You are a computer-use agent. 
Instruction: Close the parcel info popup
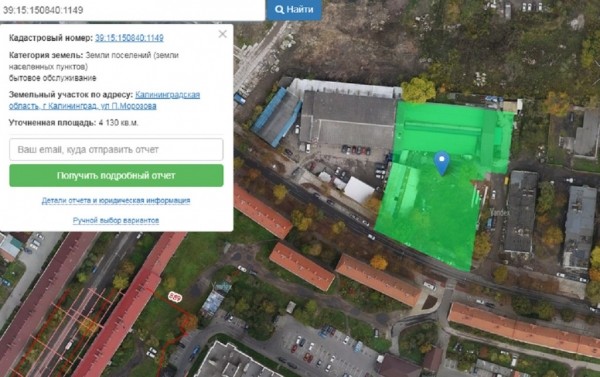pyautogui.click(x=223, y=34)
